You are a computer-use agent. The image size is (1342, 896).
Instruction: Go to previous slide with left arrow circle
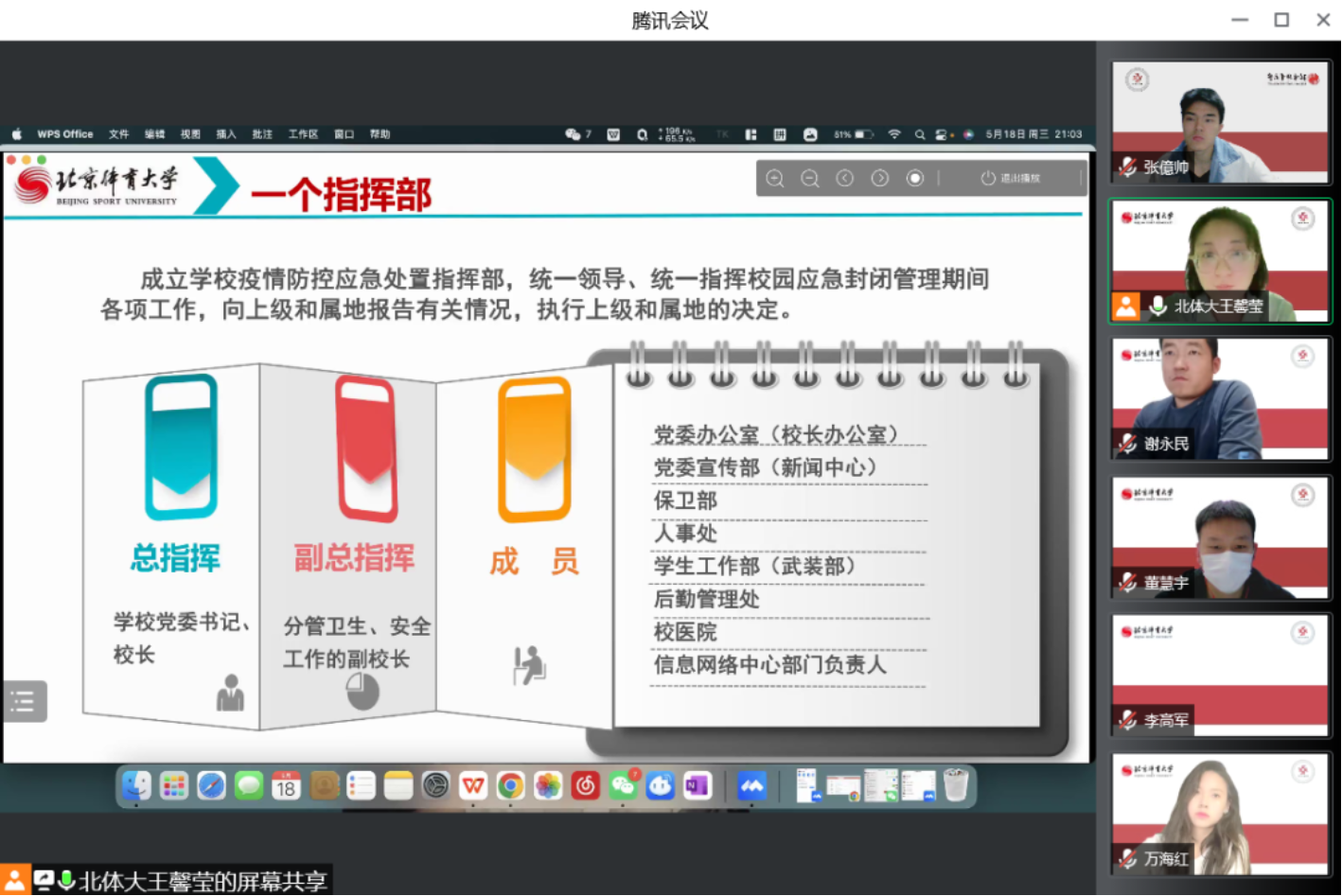point(845,178)
